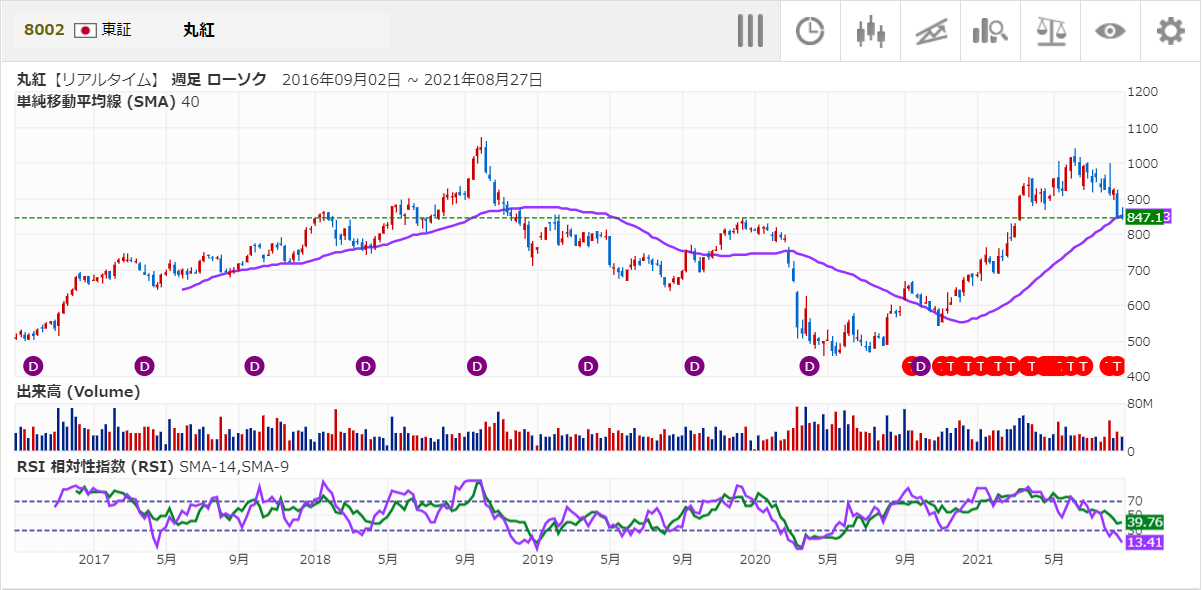Click the 丸紅【リアルタイム】週足 ローソク chart title
The height and width of the screenshot is (590, 1203).
(142, 79)
